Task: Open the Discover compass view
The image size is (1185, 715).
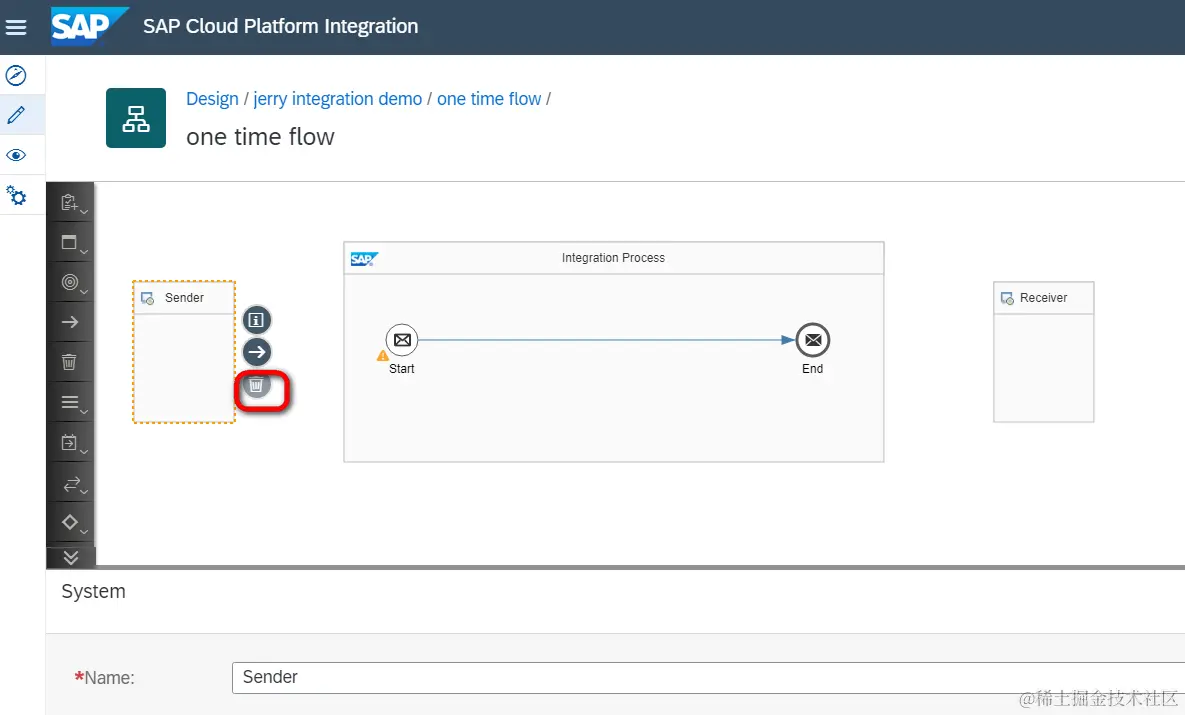Action: (16, 75)
